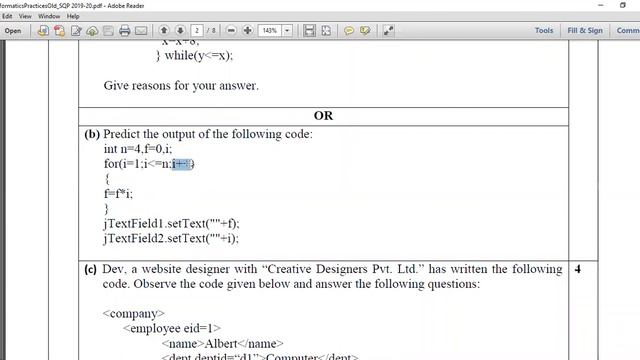Open the Tools pane
Image resolution: width=640 pixels, height=360 pixels.
click(544, 31)
